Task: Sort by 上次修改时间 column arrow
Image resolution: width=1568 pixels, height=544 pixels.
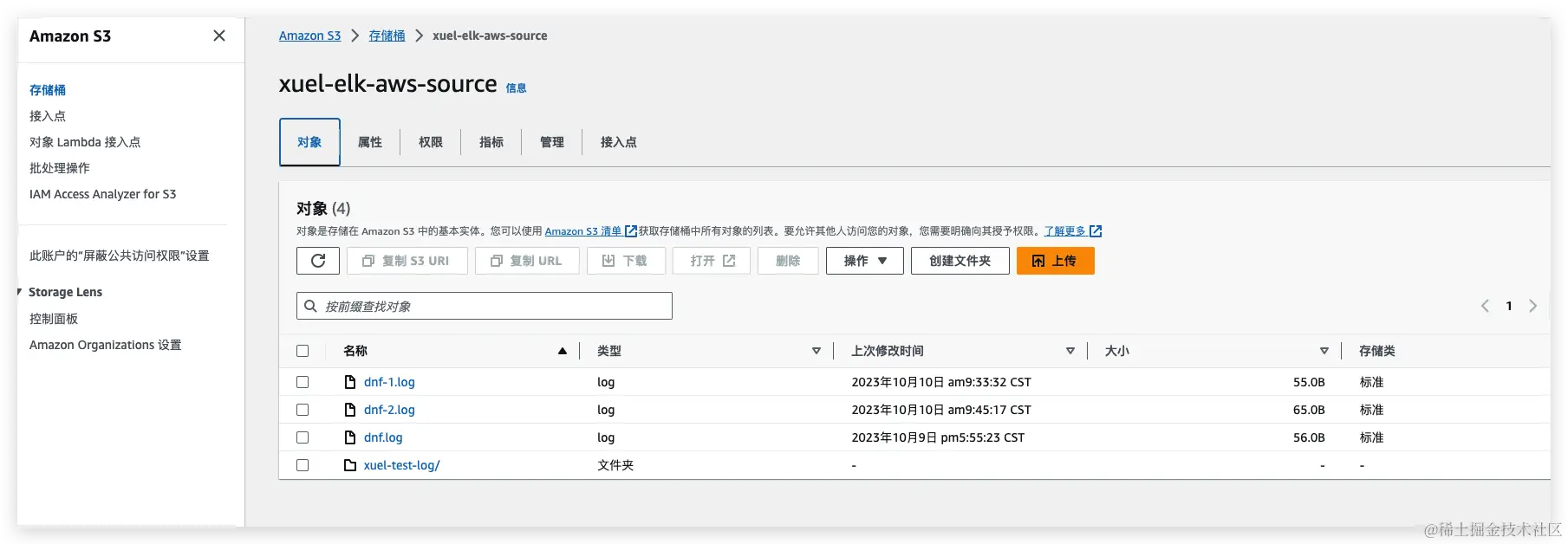Action: click(1070, 351)
